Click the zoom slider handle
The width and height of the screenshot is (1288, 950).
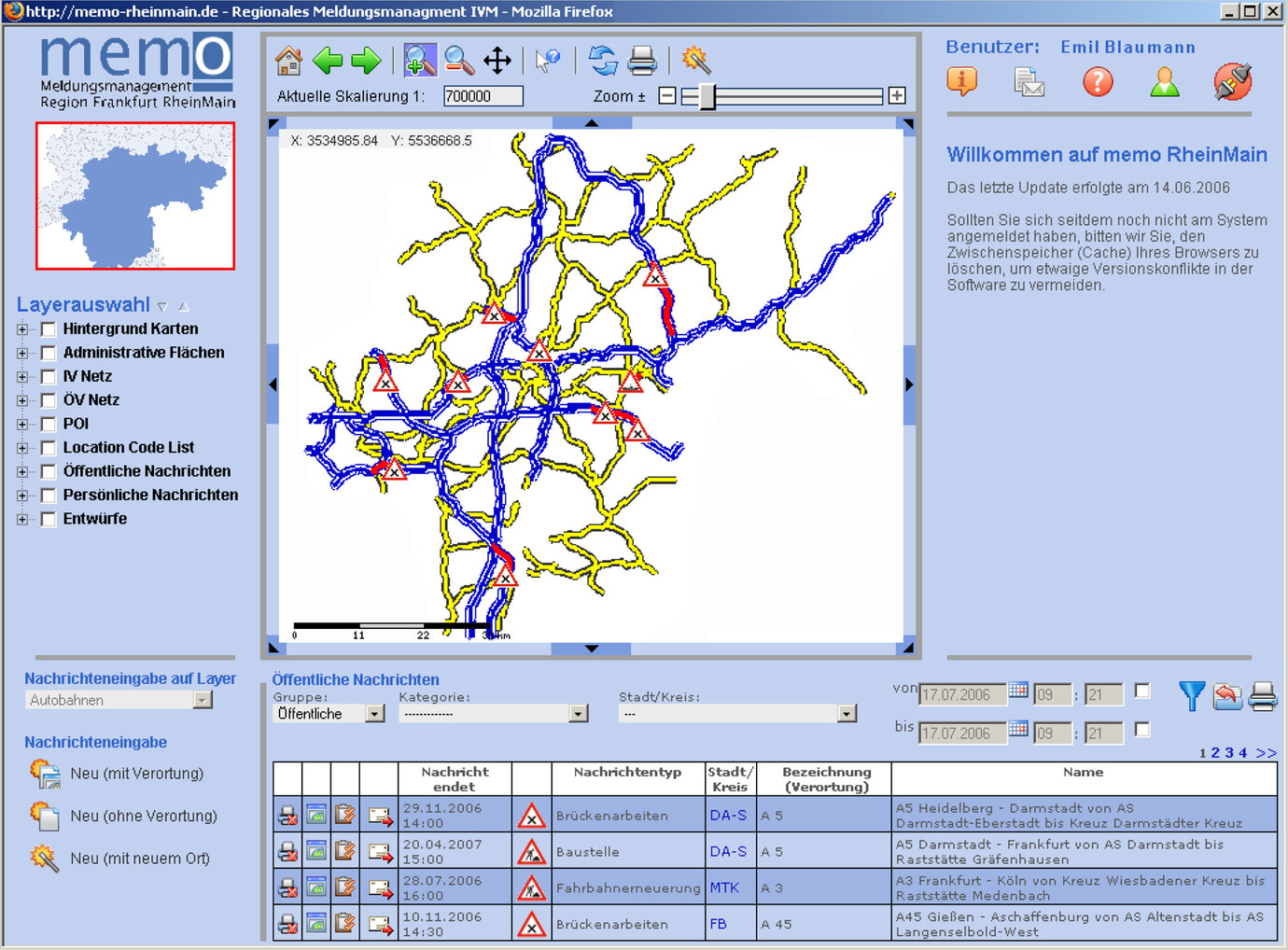[x=707, y=96]
